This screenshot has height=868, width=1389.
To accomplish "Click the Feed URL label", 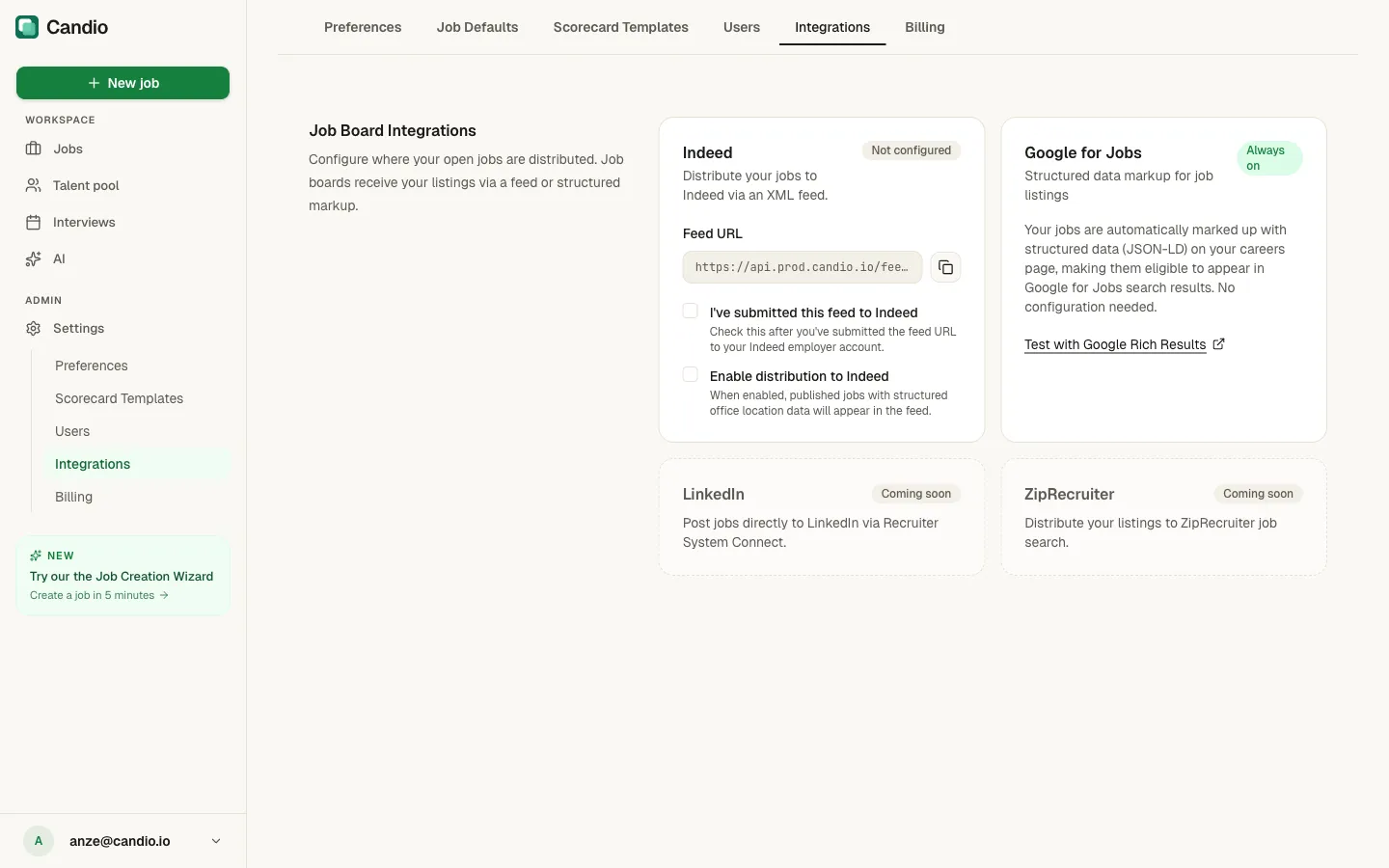I will coord(713,233).
